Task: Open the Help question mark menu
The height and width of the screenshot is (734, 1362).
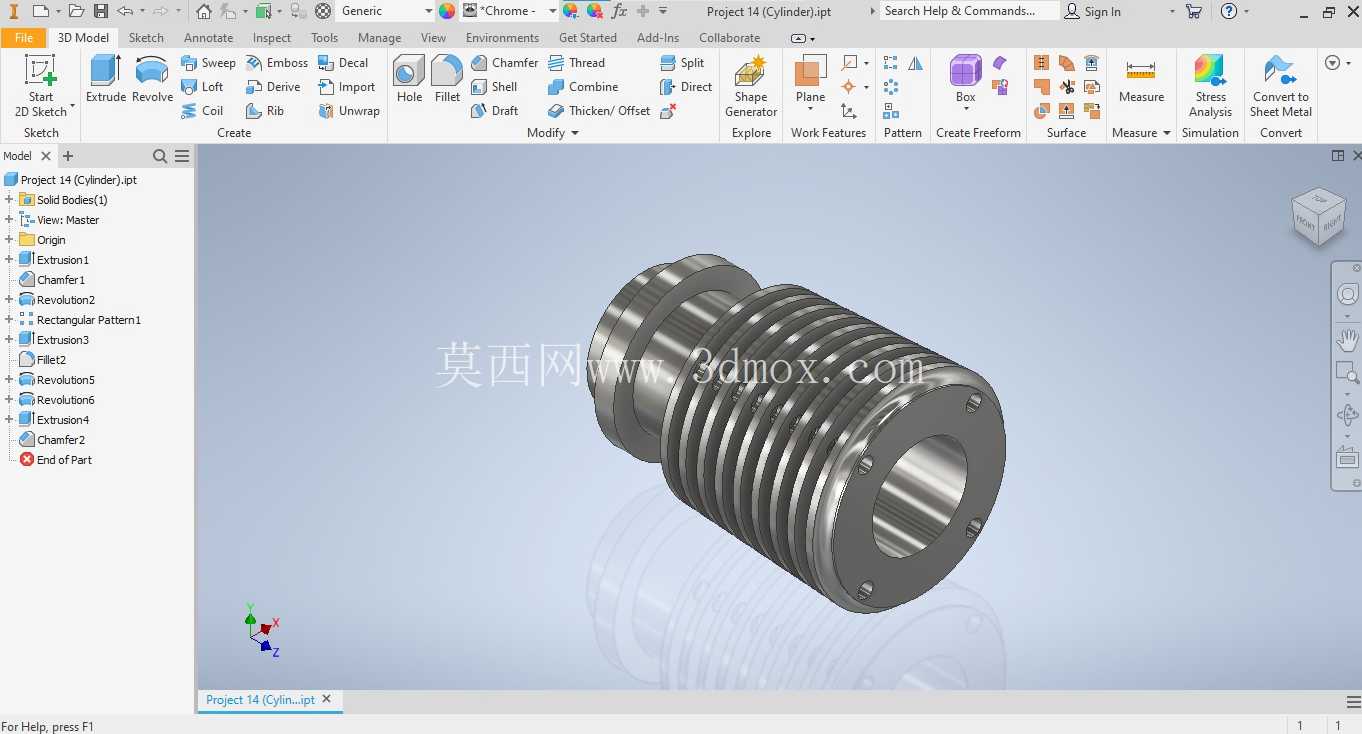Action: (x=1229, y=11)
